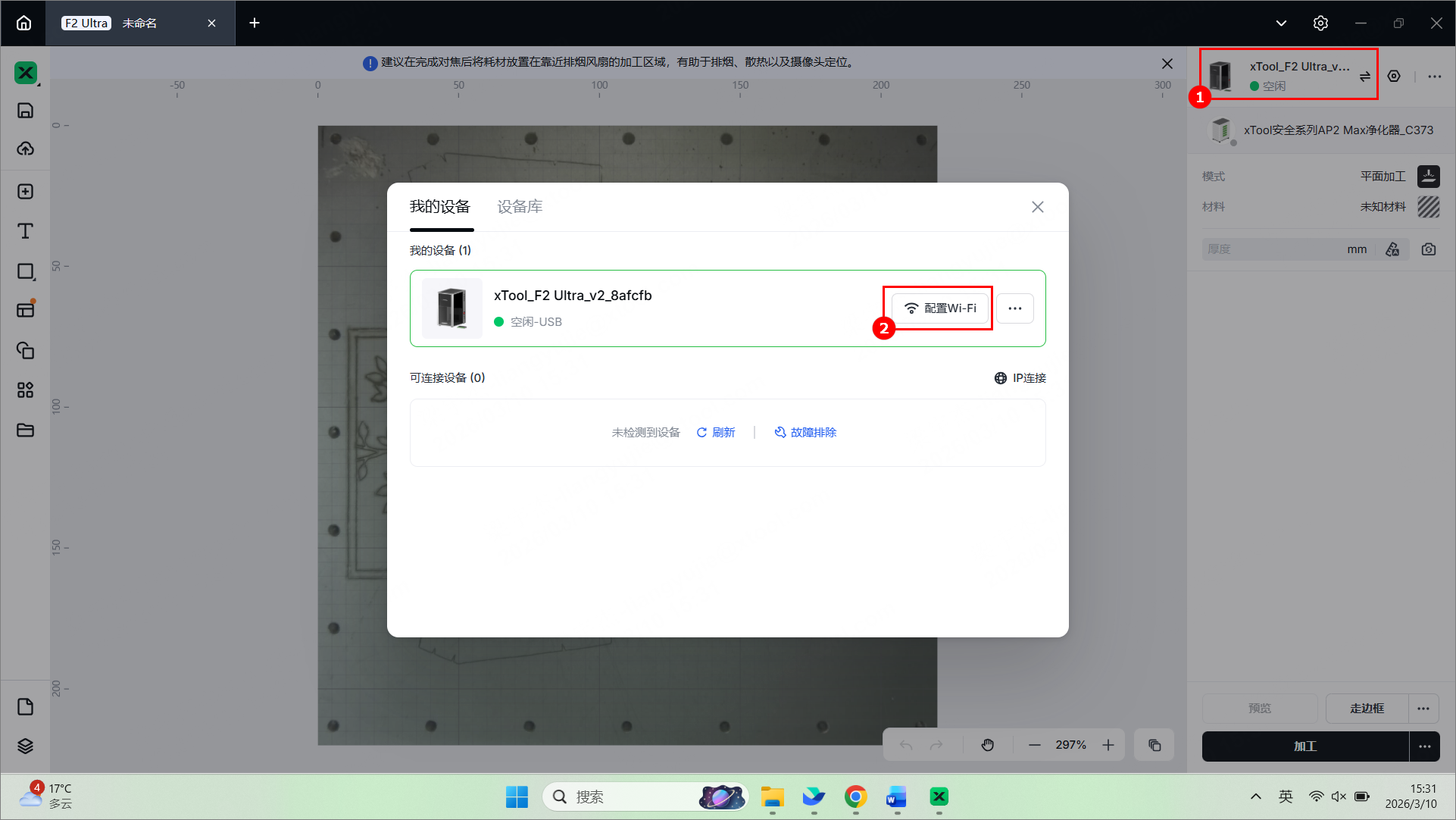Click the 刷新 refresh link
The height and width of the screenshot is (820, 1456).
716,432
